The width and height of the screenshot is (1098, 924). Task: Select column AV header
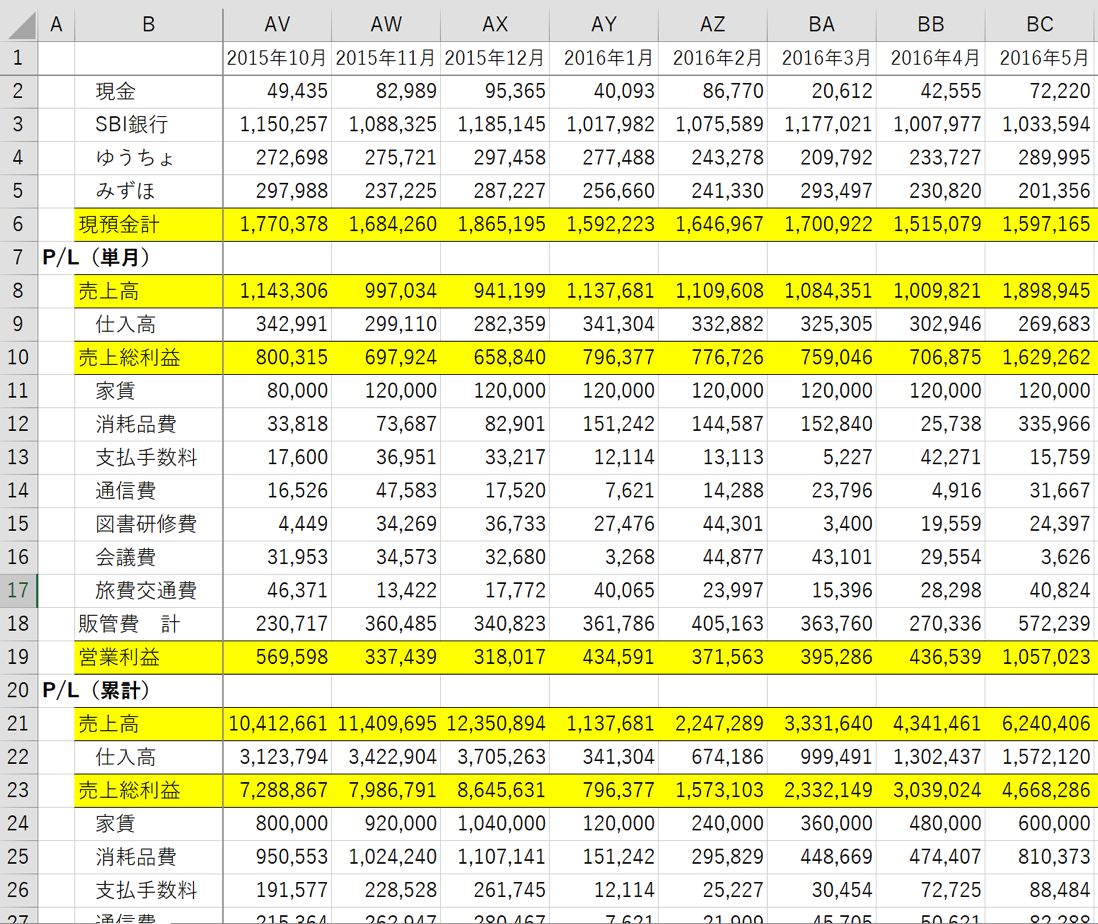coord(277,24)
